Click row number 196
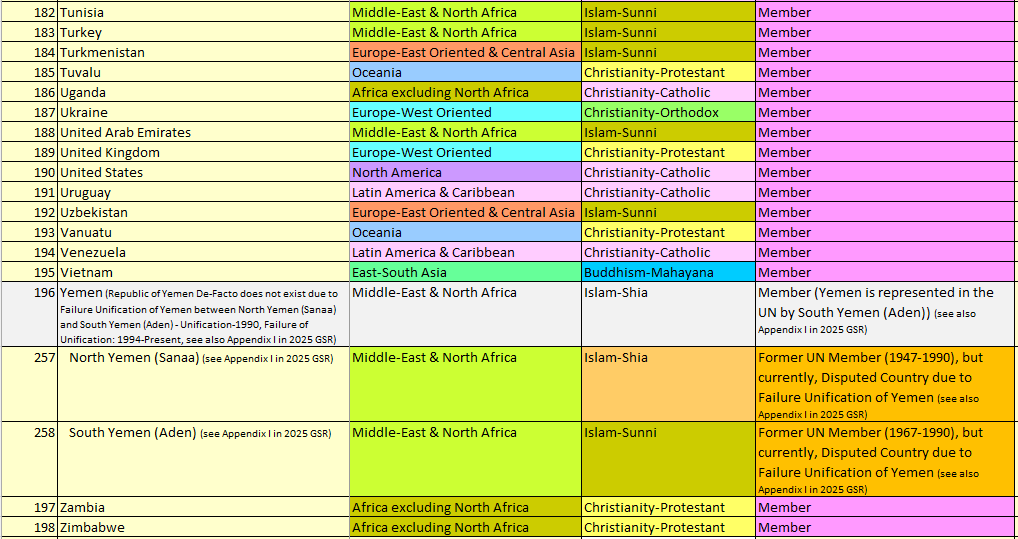The width and height of the screenshot is (1018, 539). pos(30,314)
